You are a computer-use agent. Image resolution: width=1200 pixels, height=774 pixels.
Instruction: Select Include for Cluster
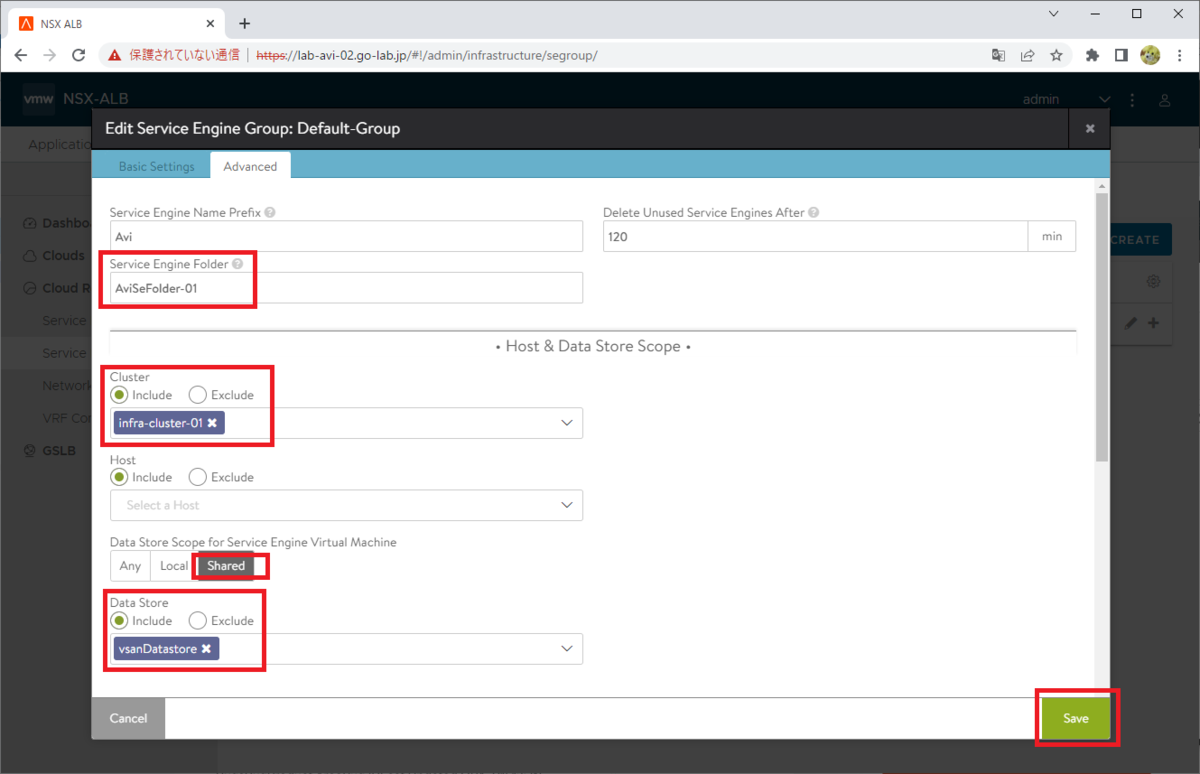pos(119,395)
